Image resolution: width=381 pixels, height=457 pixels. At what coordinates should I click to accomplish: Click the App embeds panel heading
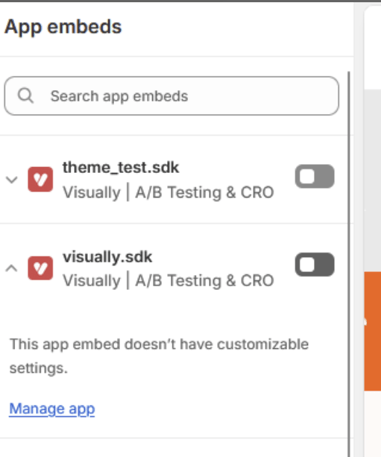pyautogui.click(x=63, y=27)
